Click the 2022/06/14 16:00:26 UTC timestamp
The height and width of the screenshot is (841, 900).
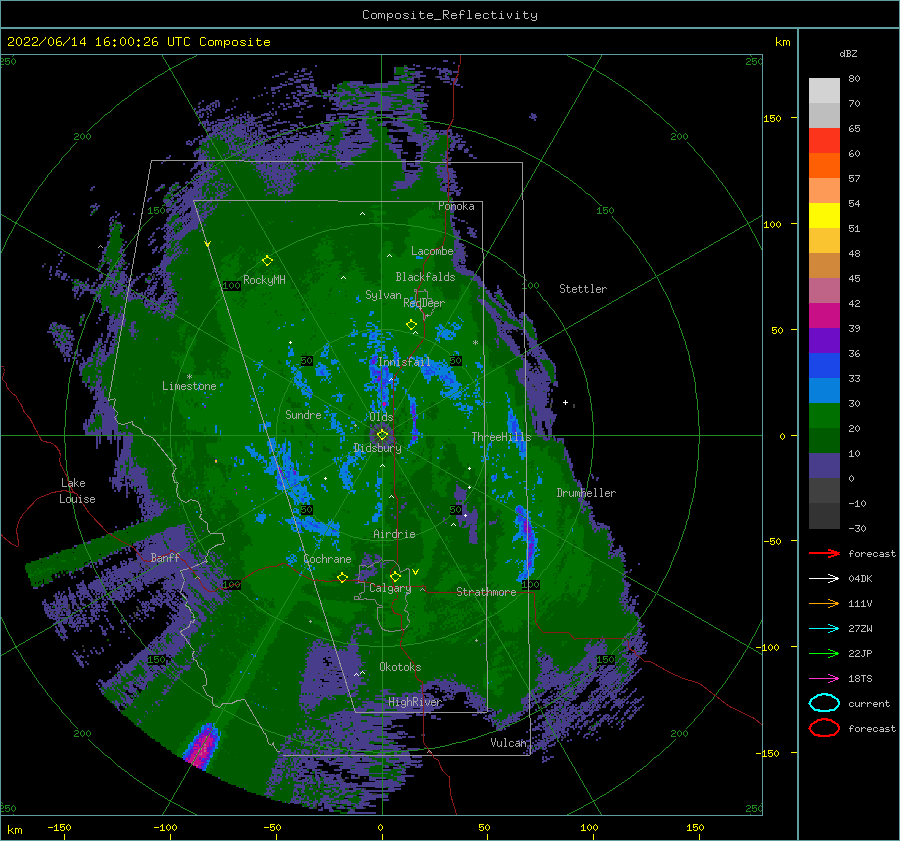click(138, 42)
